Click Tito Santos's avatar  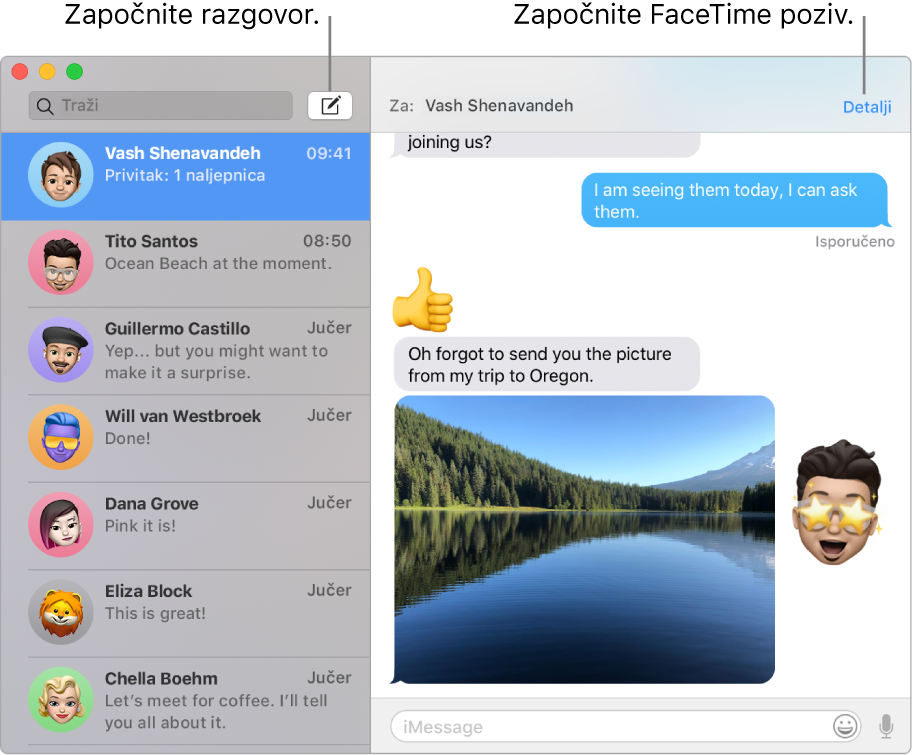tap(60, 262)
